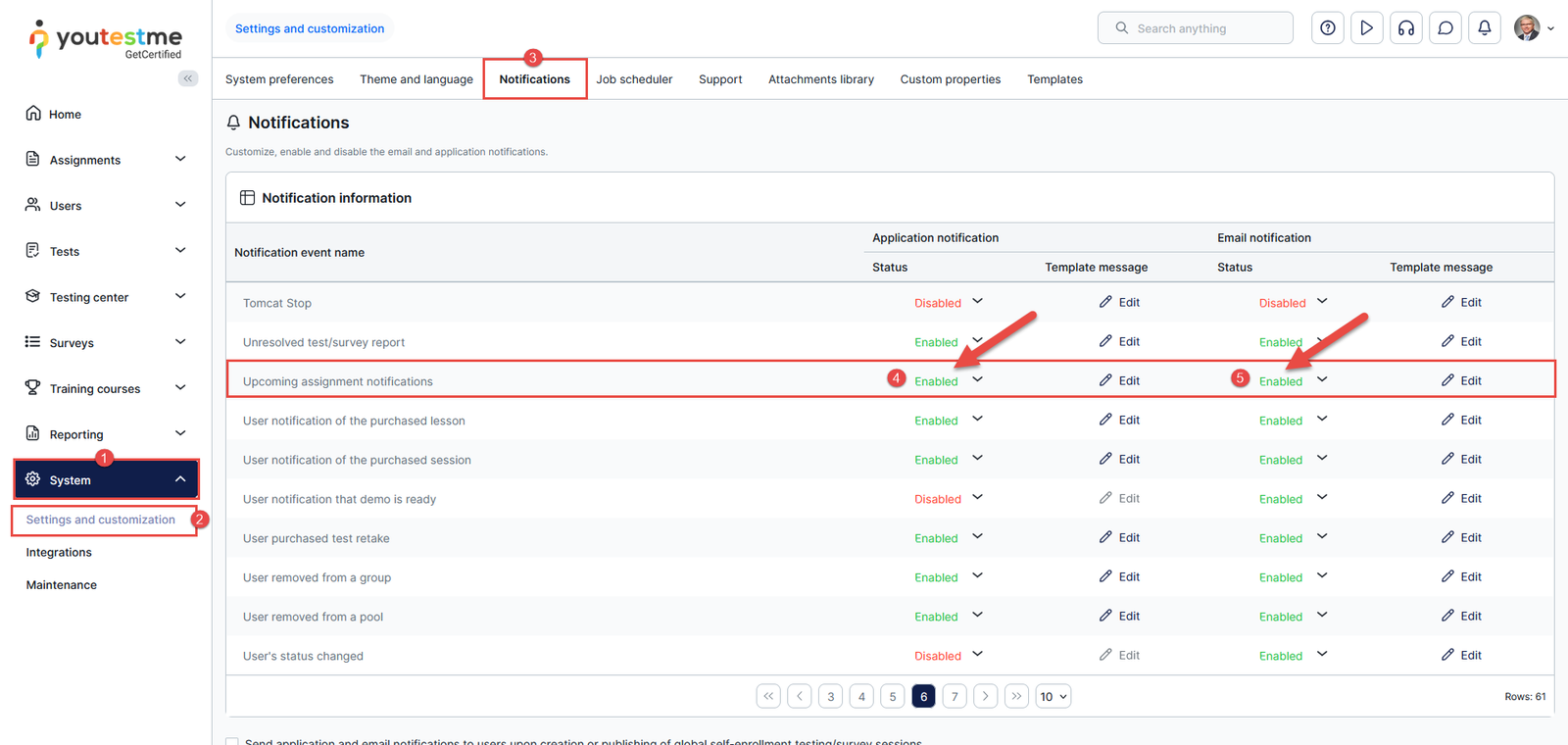This screenshot has width=1568, height=745.
Task: Edit application template for User purchased test retake
Action: pos(1119,538)
